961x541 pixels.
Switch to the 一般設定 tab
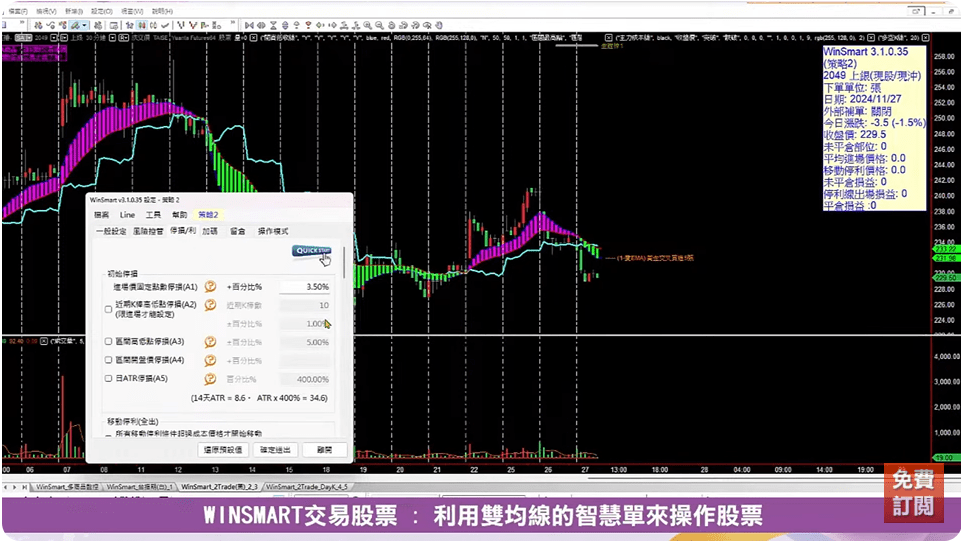pyautogui.click(x=111, y=232)
